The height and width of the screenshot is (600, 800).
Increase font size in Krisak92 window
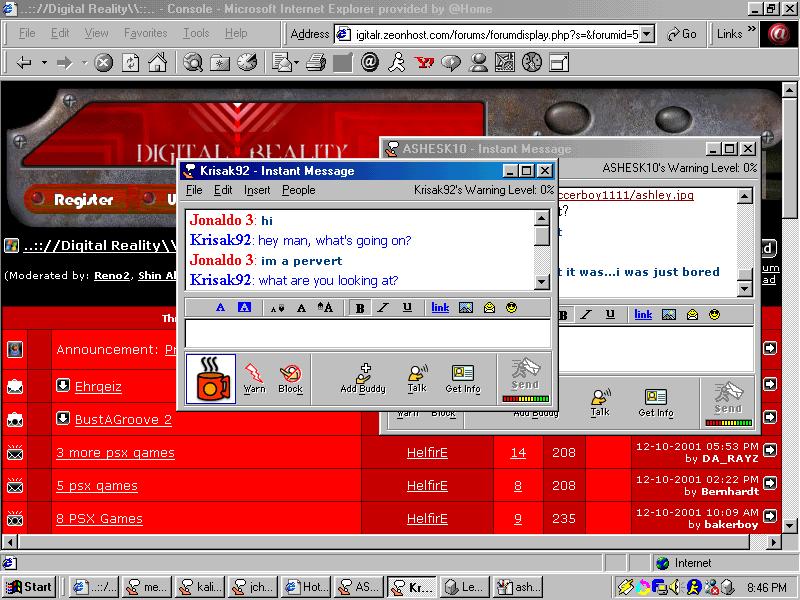(x=325, y=308)
